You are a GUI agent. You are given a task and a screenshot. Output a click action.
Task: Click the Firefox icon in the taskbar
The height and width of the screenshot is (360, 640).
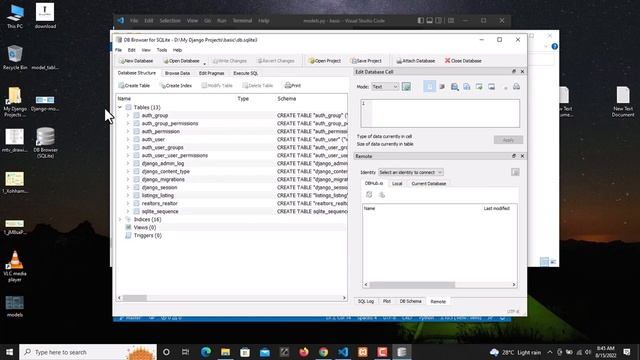(304, 352)
